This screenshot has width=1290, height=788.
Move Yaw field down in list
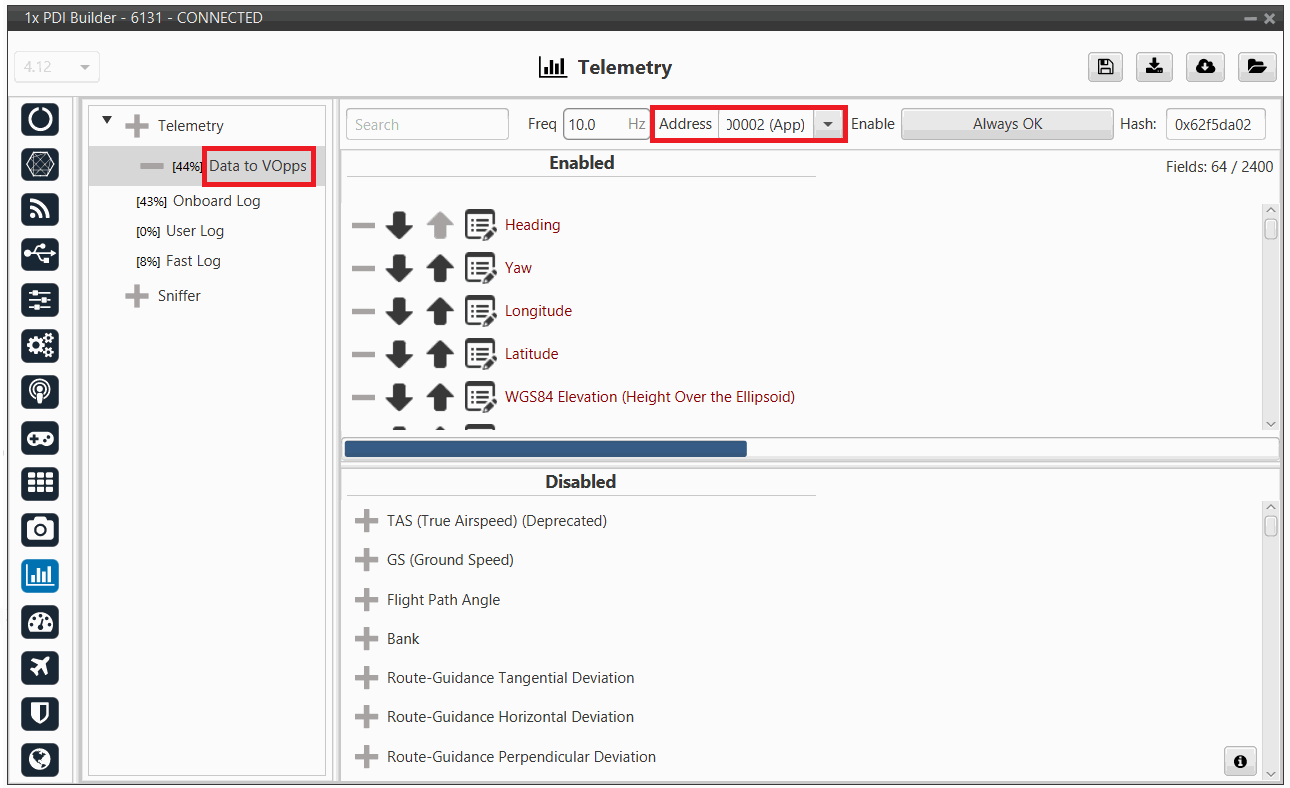[399, 268]
